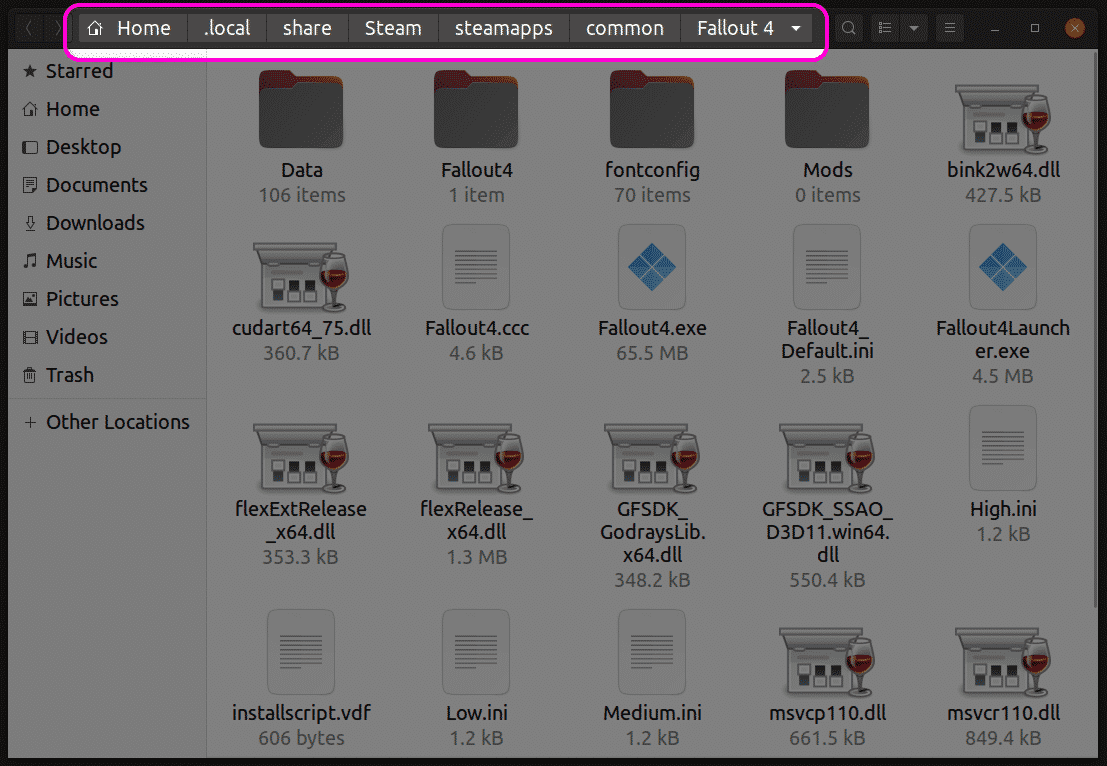Go to Steam in path bar
Viewport: 1107px width, 766px height.
click(393, 28)
